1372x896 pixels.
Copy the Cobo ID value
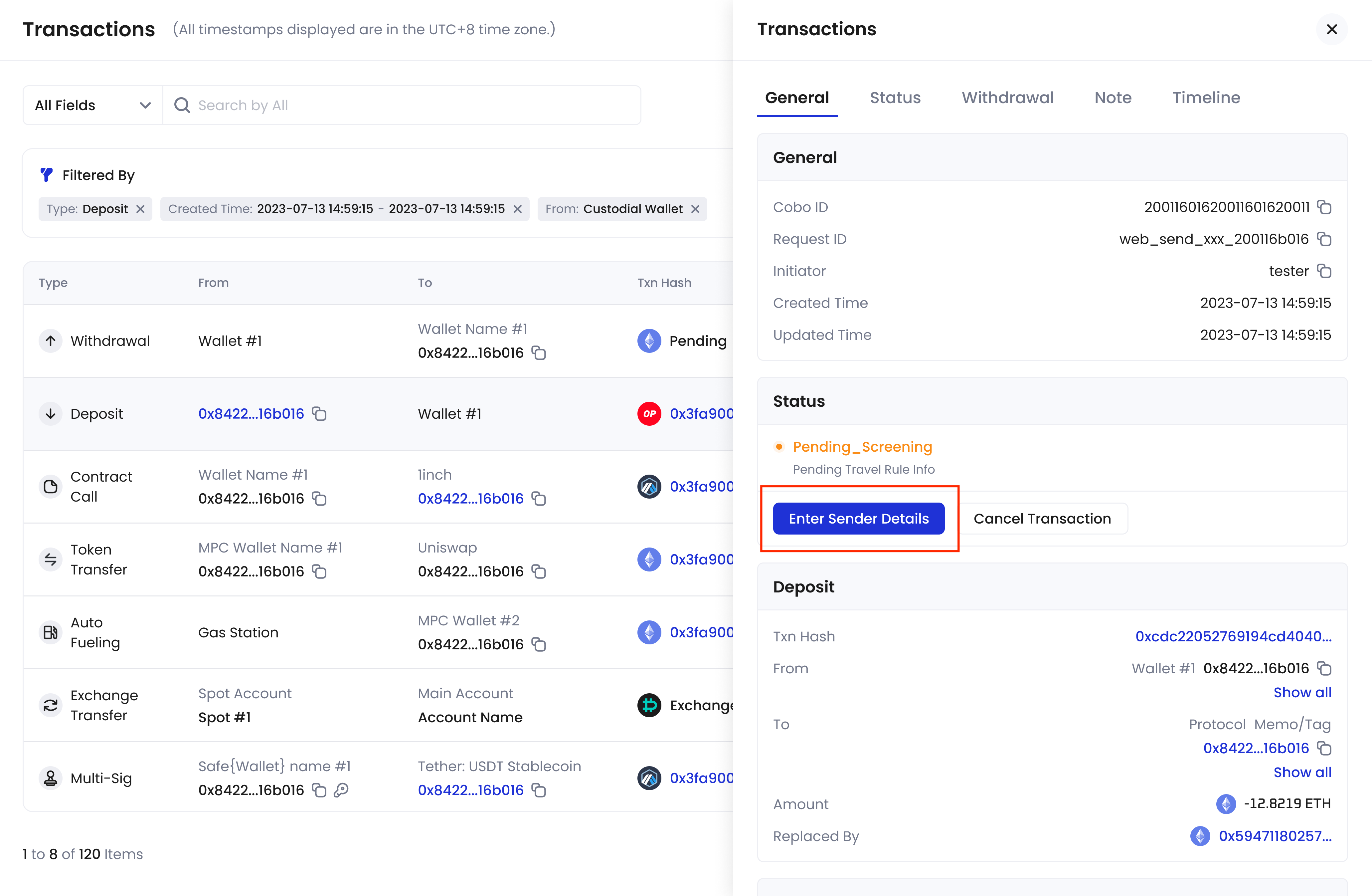1324,207
